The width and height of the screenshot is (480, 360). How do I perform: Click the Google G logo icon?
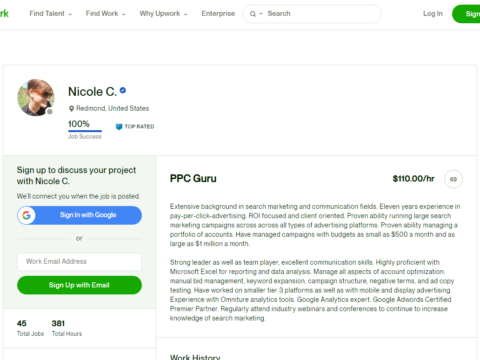tap(27, 215)
